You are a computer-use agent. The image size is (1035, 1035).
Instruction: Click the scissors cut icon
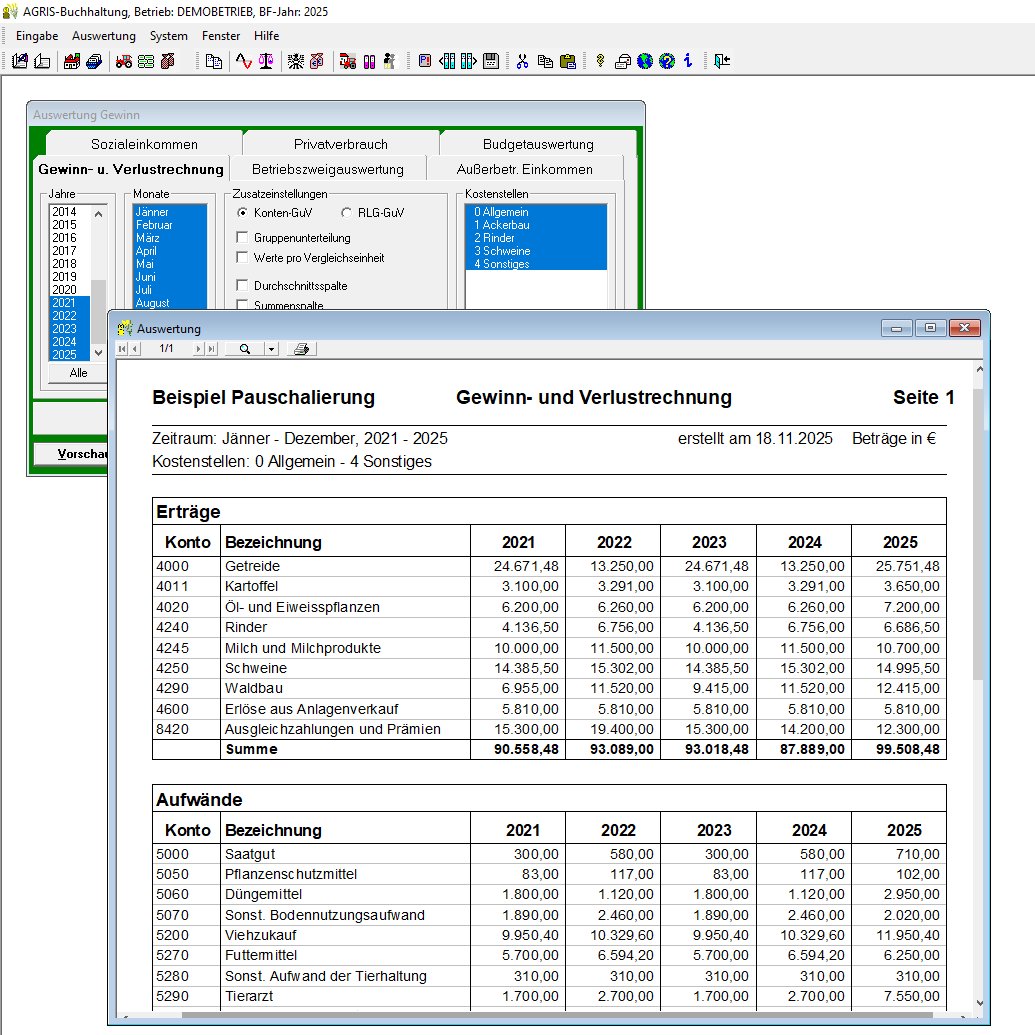[522, 61]
